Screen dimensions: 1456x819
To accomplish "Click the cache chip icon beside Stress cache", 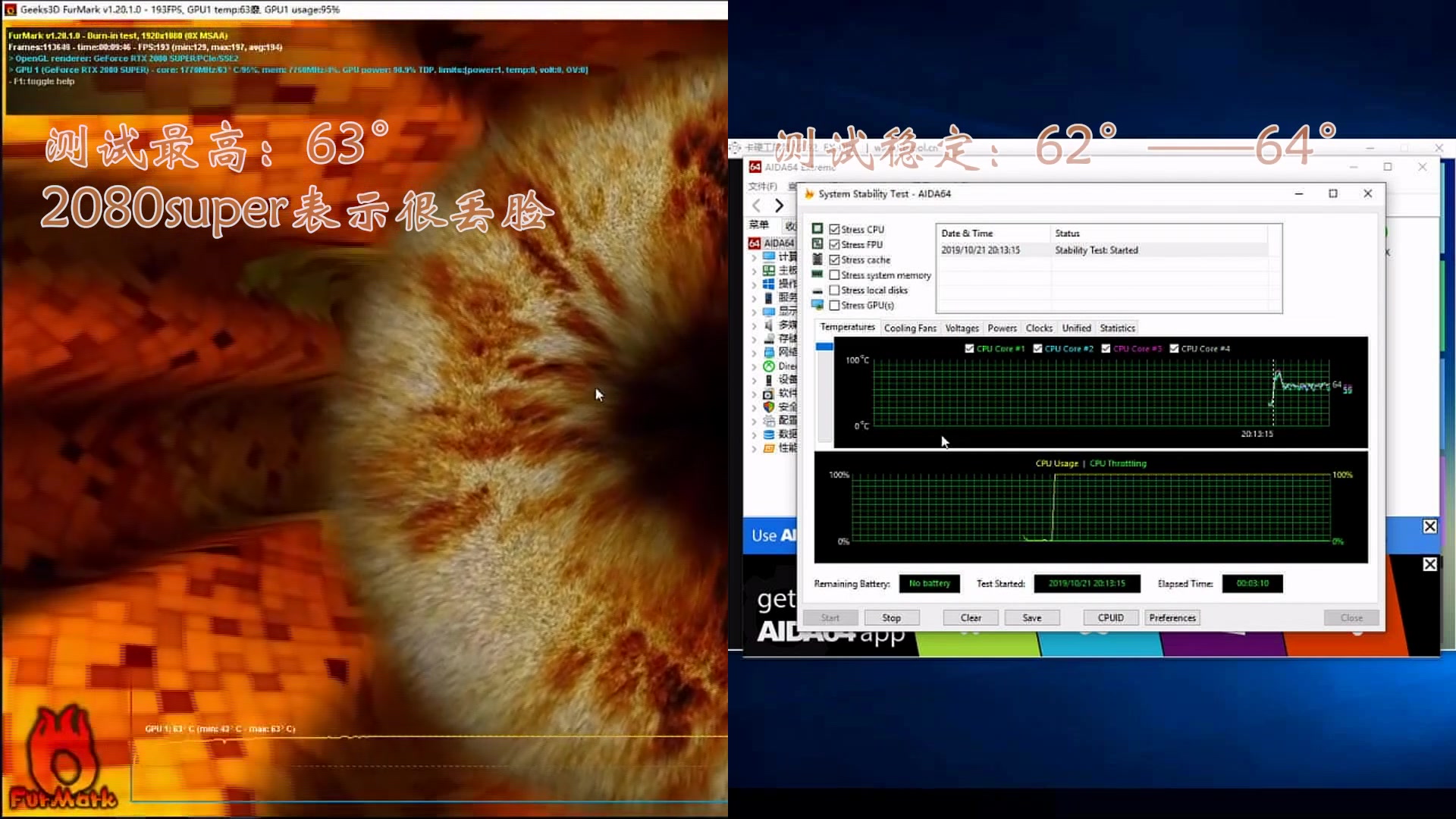I will [x=817, y=259].
